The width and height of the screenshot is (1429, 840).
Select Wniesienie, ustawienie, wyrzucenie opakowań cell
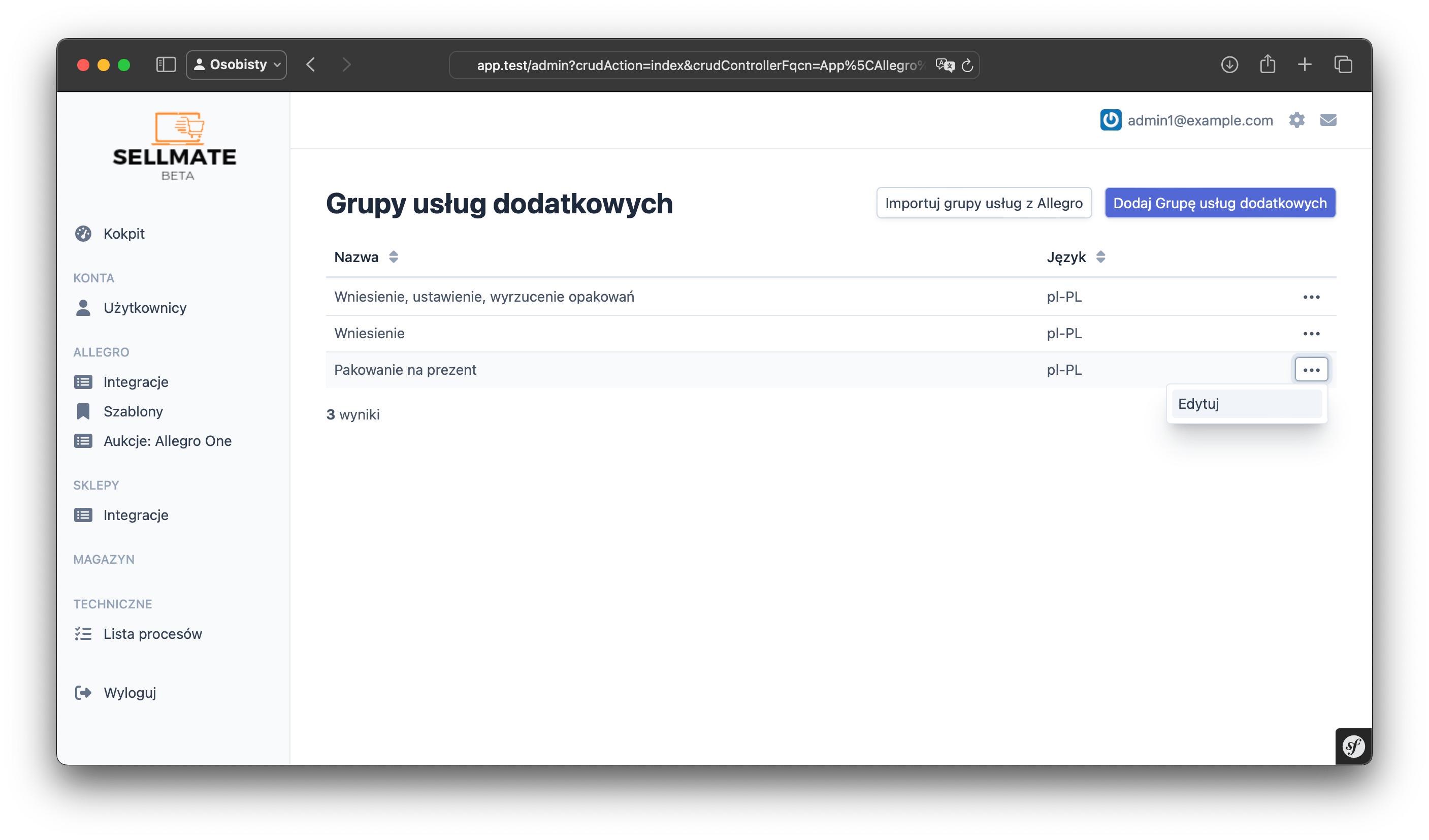coord(485,297)
